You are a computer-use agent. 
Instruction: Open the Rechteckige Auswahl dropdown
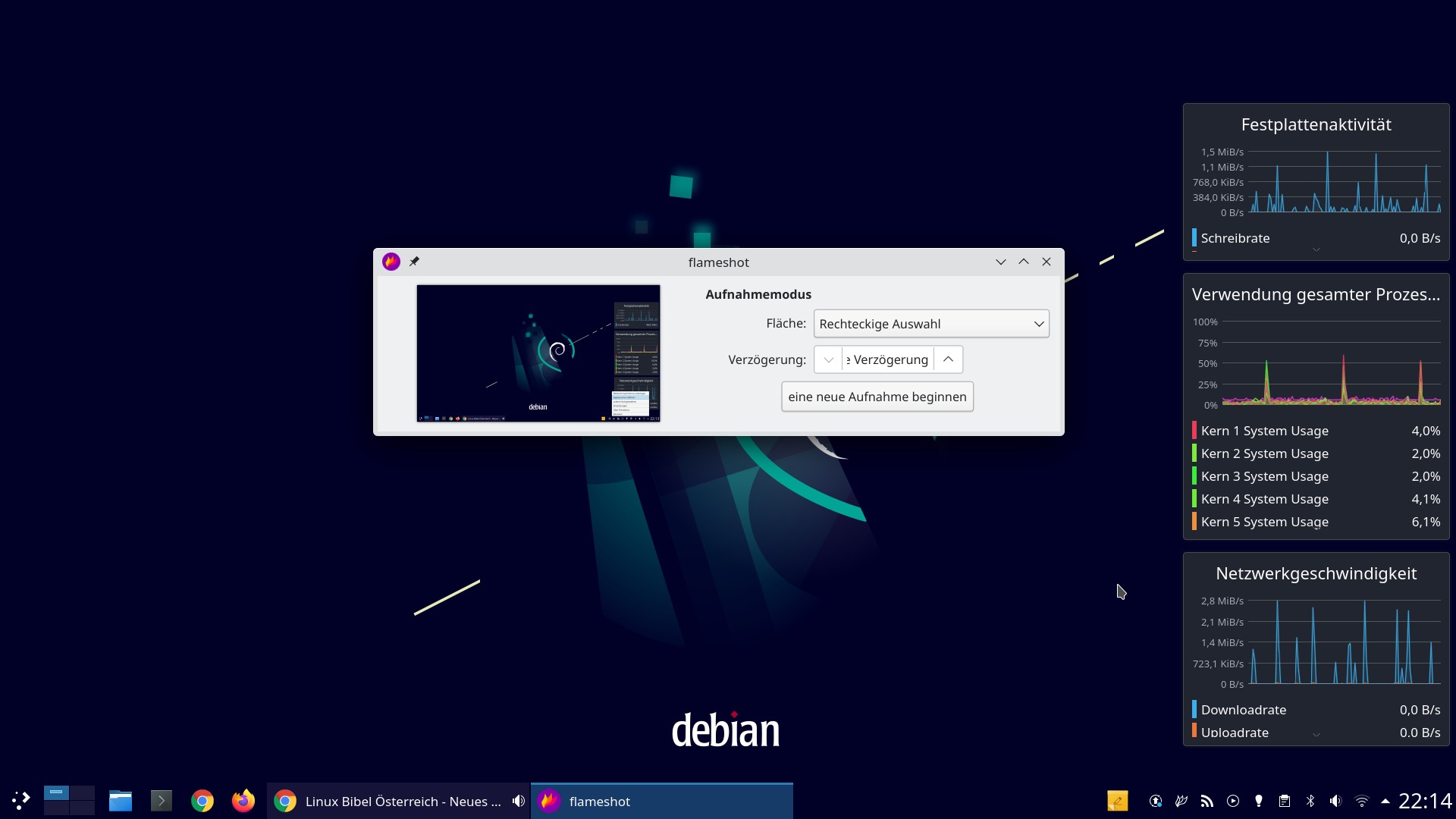click(930, 324)
